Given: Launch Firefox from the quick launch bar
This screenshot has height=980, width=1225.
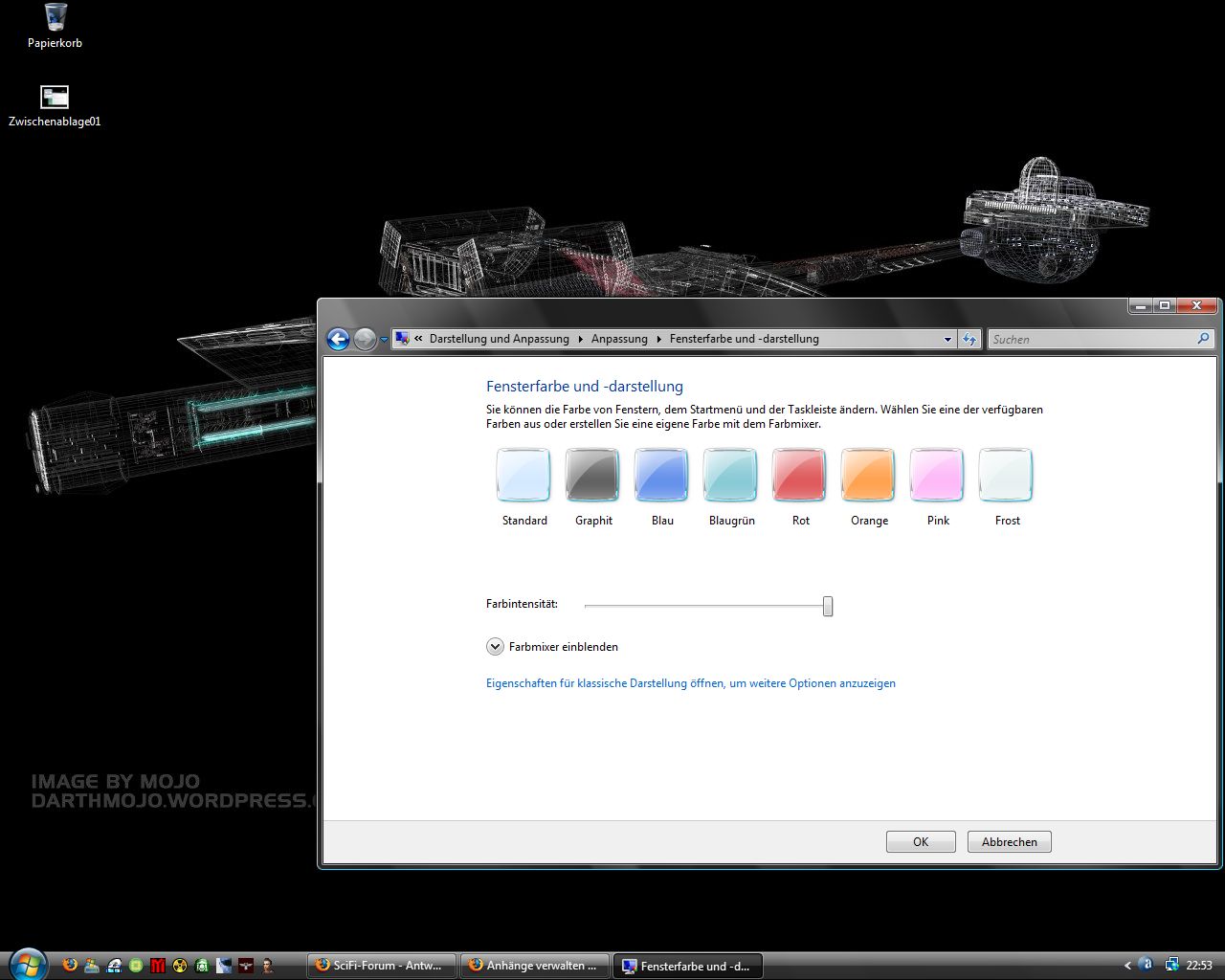Looking at the screenshot, I should tap(70, 965).
